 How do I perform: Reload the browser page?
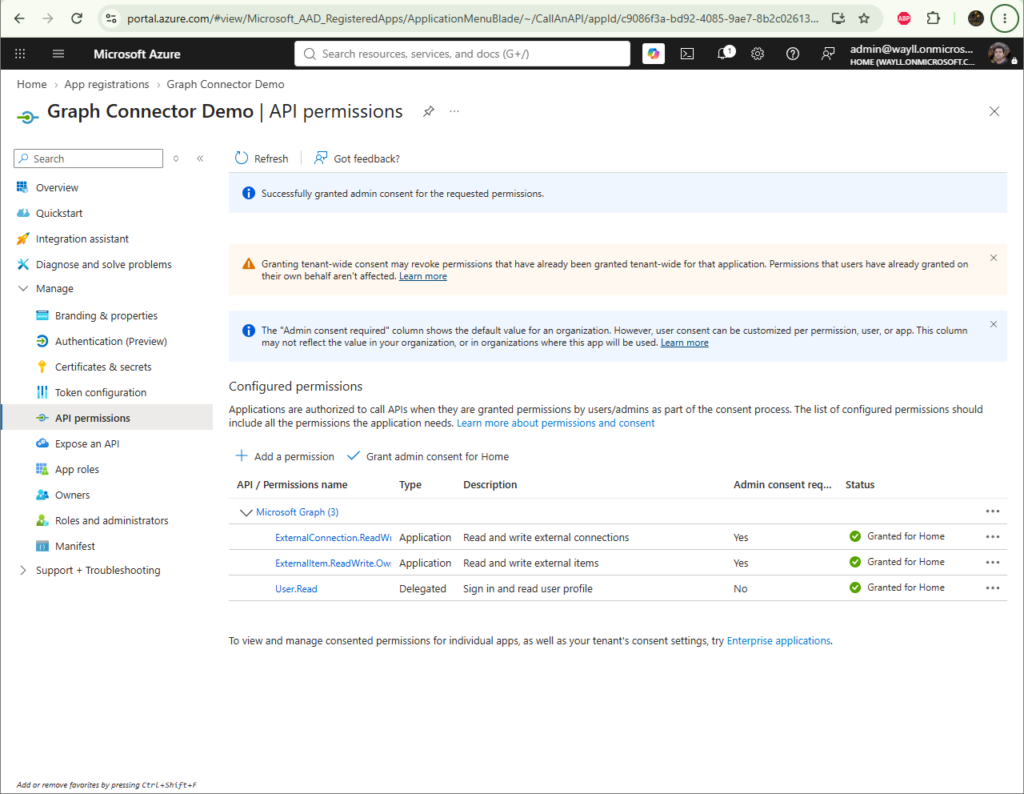[76, 18]
